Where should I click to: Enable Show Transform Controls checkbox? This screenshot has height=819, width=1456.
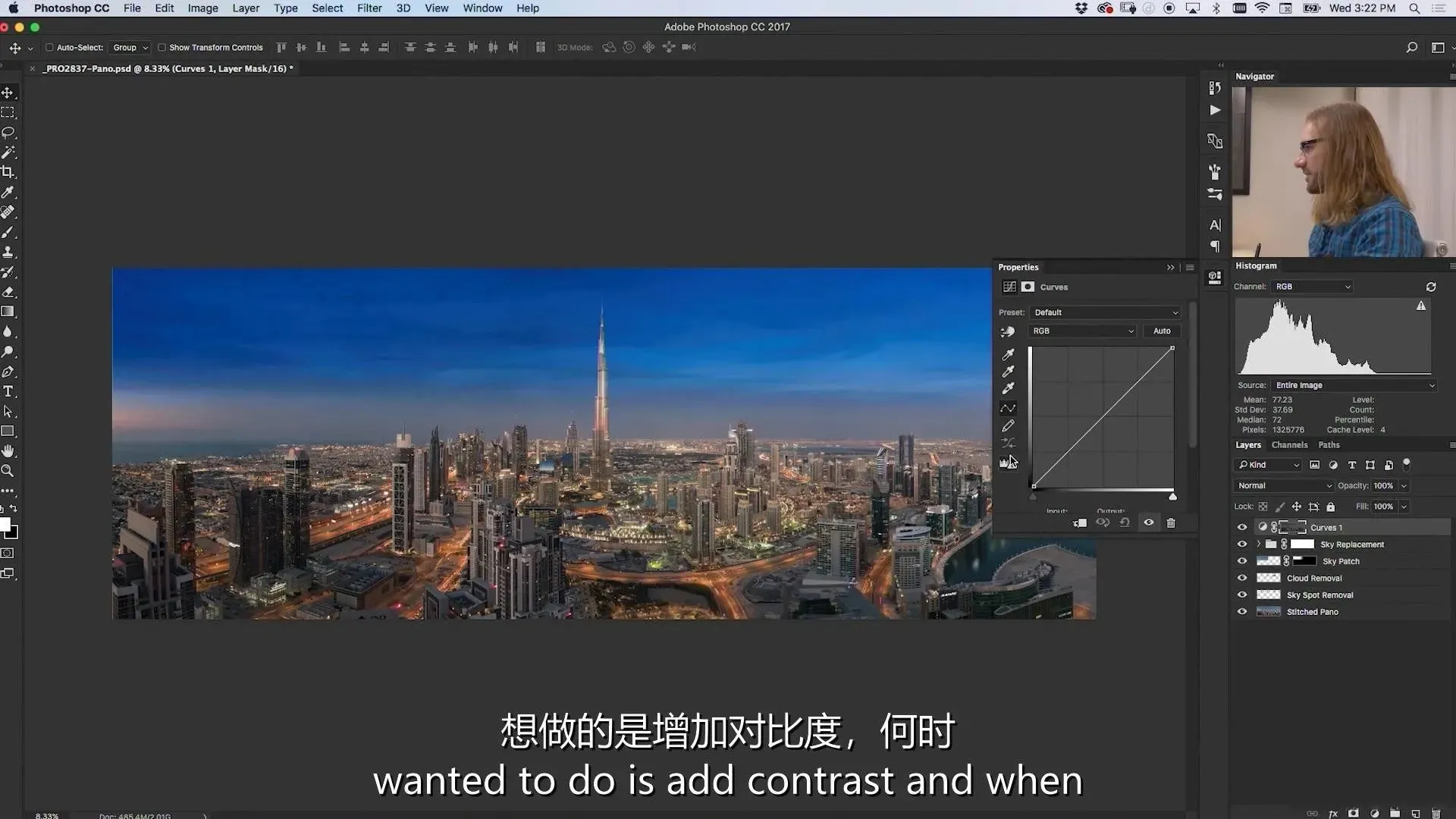pos(162,48)
